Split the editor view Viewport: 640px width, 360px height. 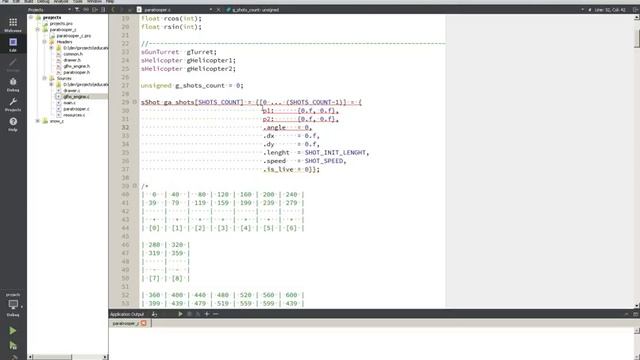(635, 9)
